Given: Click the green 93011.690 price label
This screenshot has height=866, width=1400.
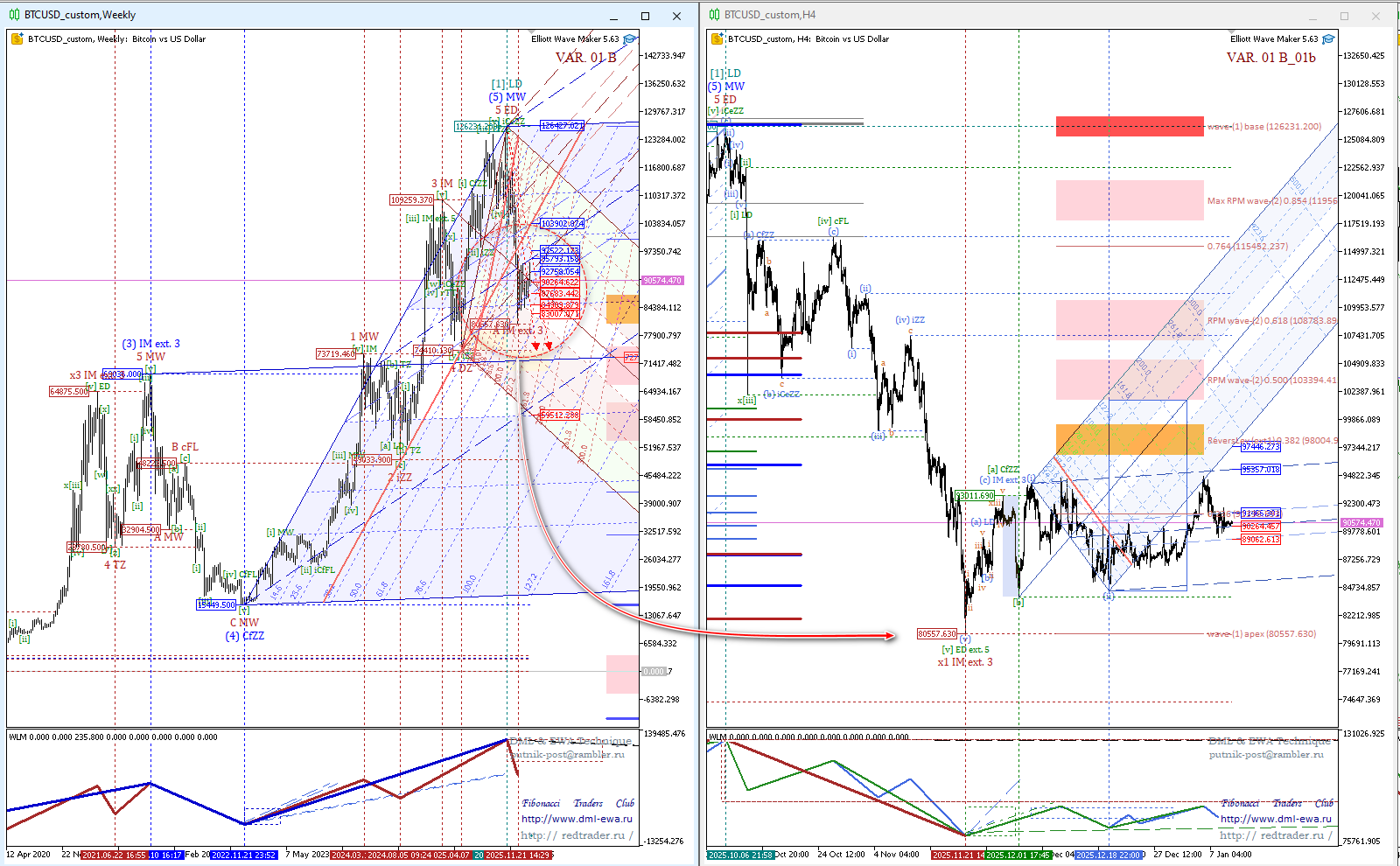Looking at the screenshot, I should coord(975,496).
